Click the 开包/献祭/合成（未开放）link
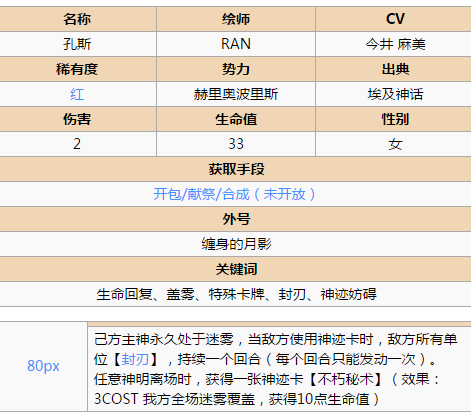The width and height of the screenshot is (471, 412). (x=235, y=194)
